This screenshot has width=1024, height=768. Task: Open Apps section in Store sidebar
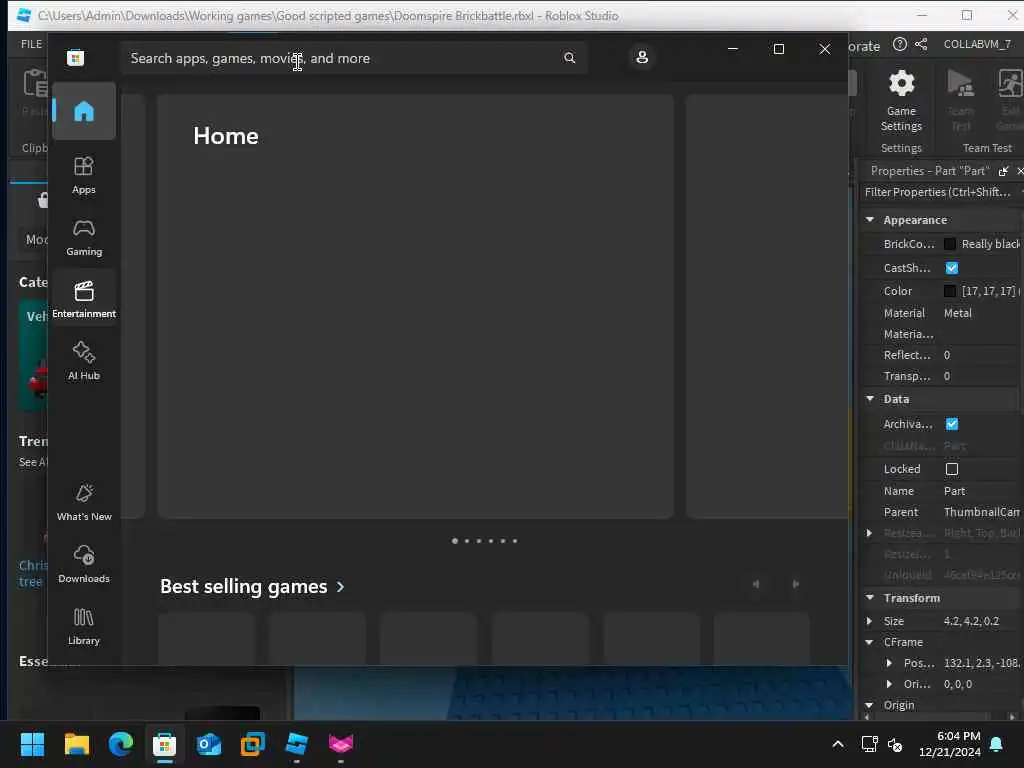(x=84, y=176)
